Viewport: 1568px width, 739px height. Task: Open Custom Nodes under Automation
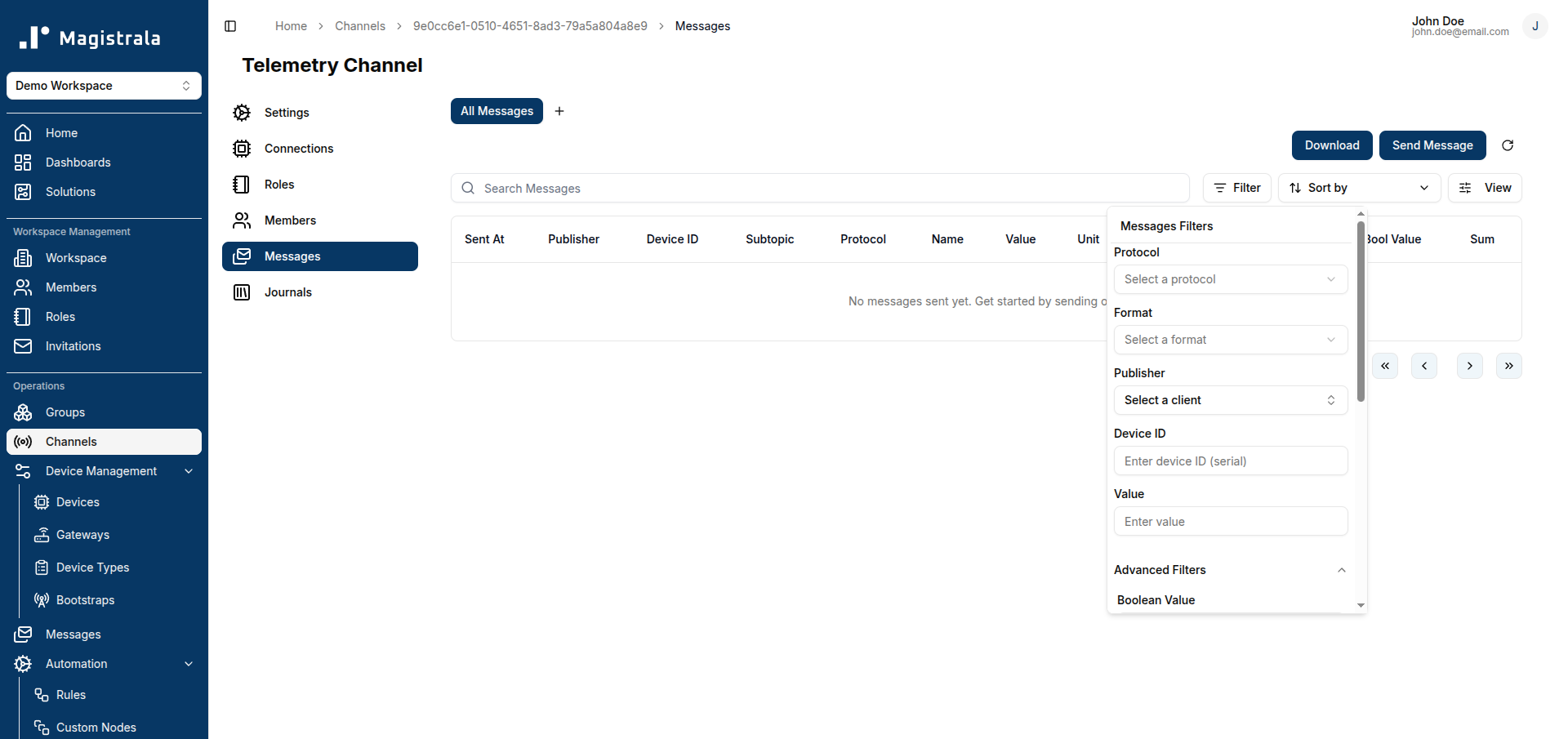114,728
